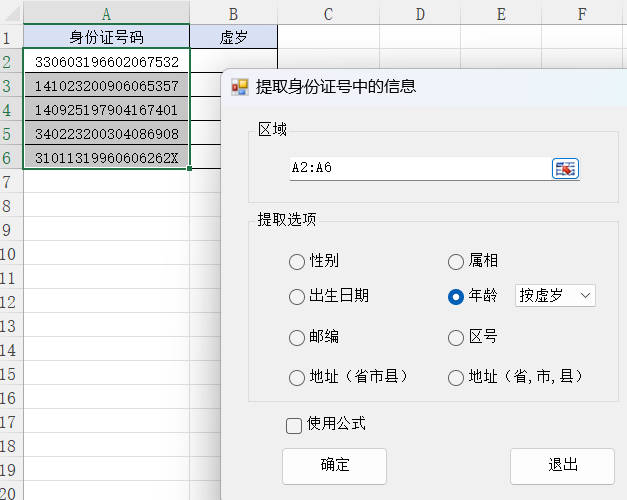Screen dimensions: 627x500
Task: Select the 属相 radio option
Action: (x=456, y=262)
